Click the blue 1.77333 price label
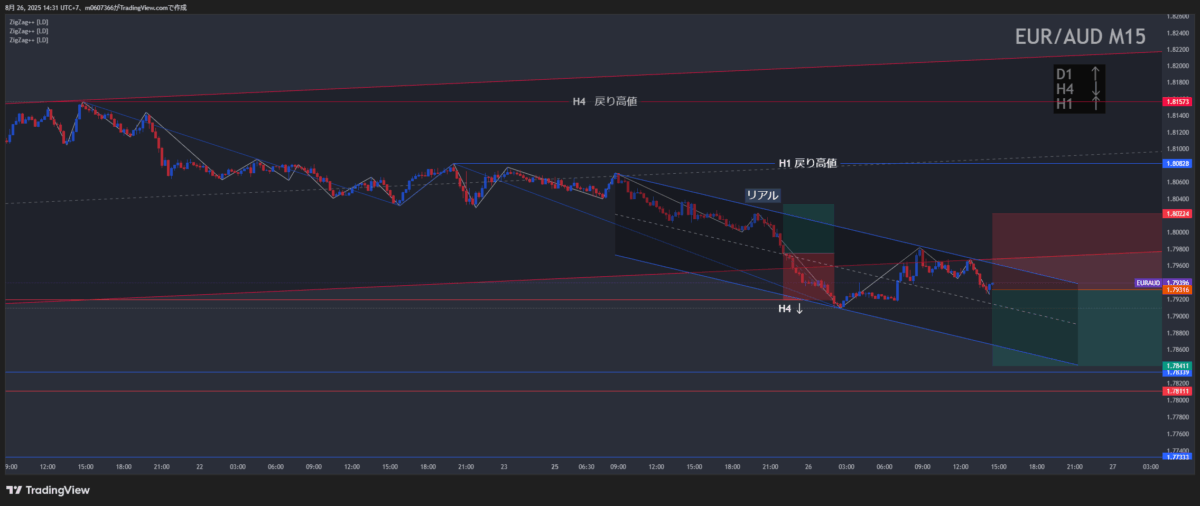Image resolution: width=1200 pixels, height=506 pixels. 1176,457
